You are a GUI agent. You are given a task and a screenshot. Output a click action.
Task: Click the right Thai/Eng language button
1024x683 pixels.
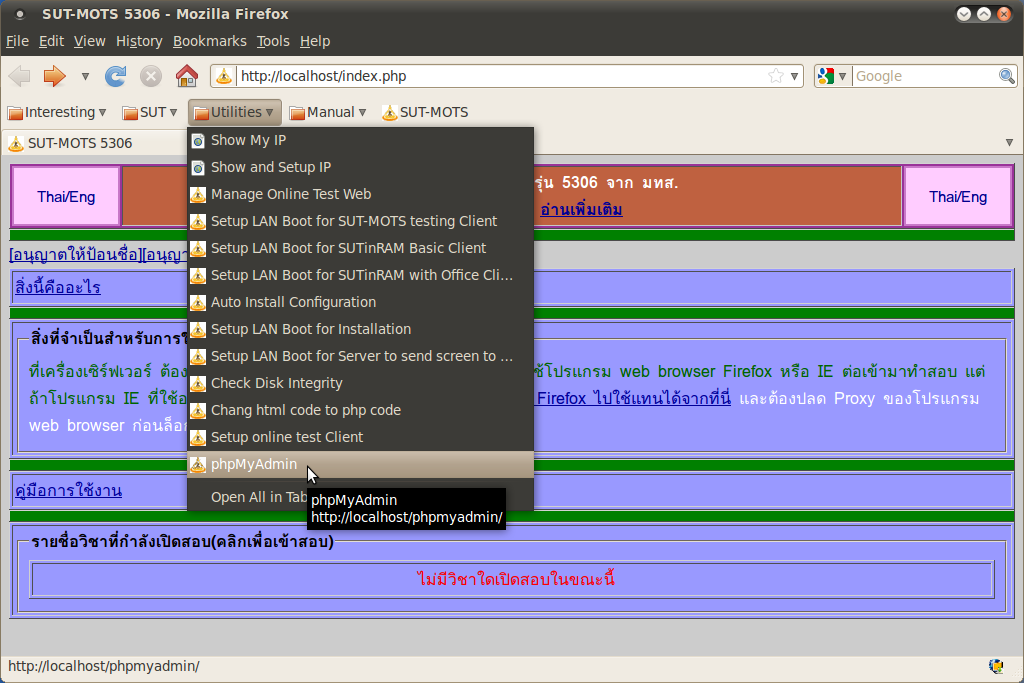point(958,197)
